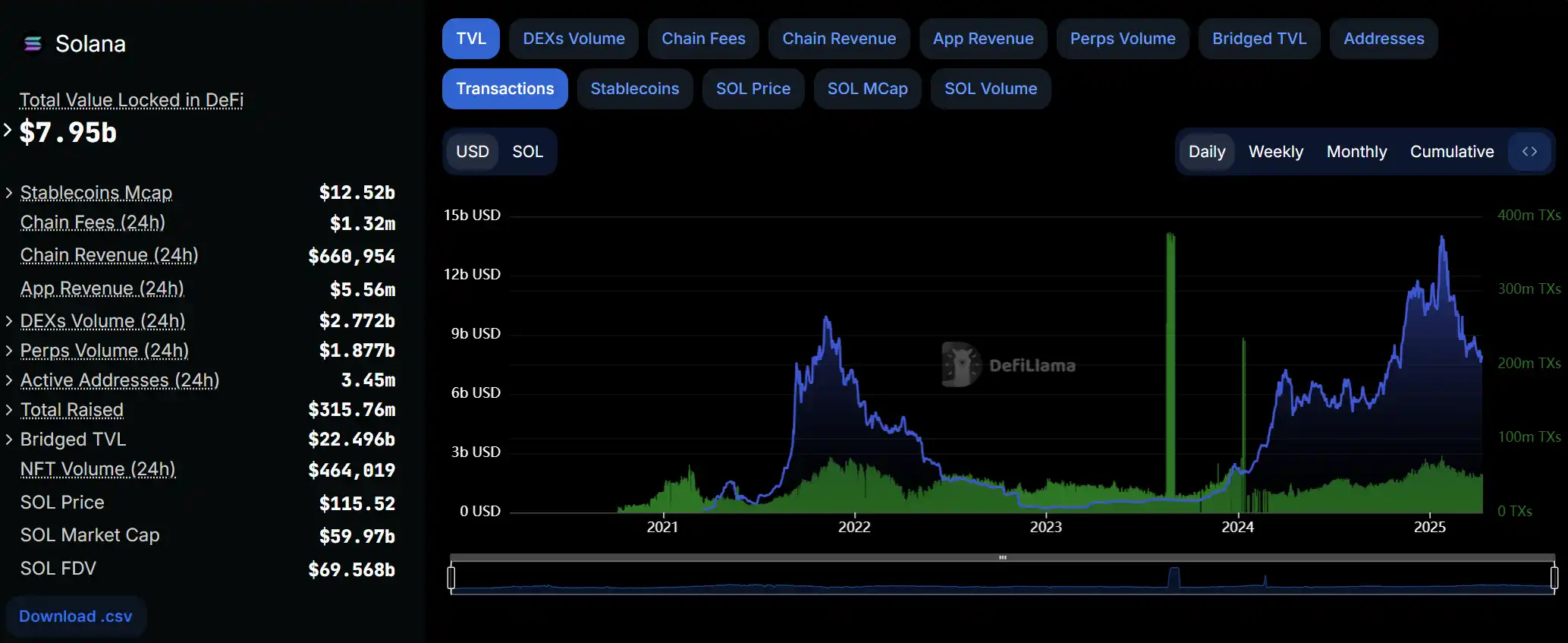Turn on the SOL Price series
This screenshot has height=643, width=1568.
click(x=753, y=89)
